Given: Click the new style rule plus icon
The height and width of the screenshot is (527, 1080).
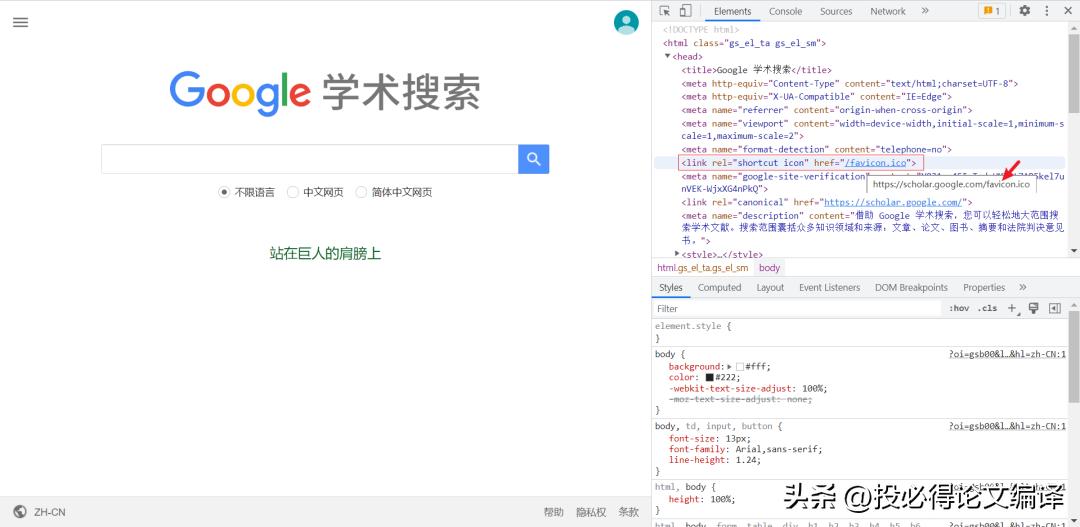Looking at the screenshot, I should tap(1012, 308).
